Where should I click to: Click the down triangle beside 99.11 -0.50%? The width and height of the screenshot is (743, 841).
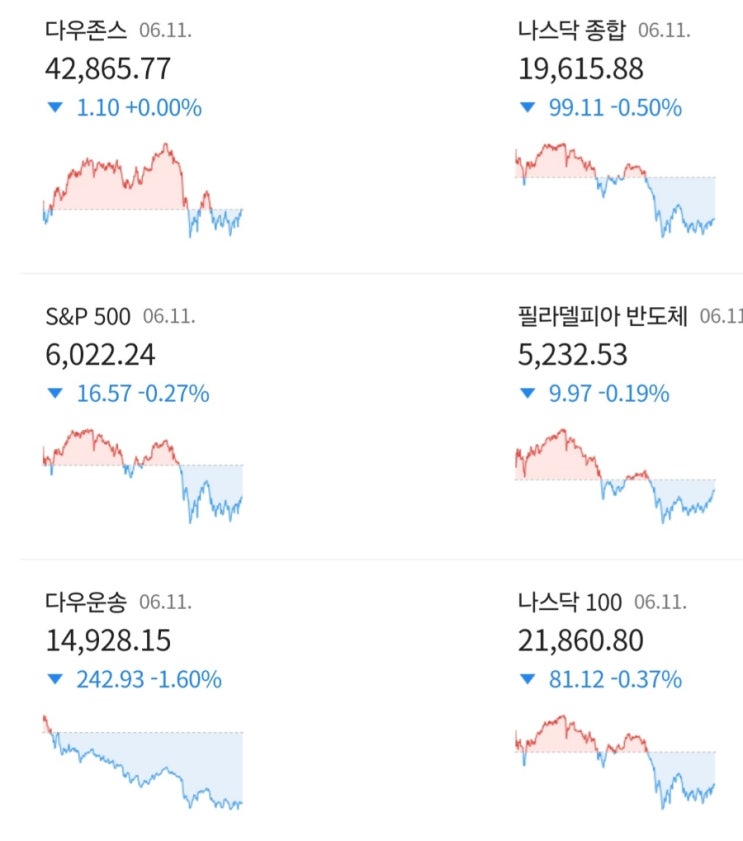527,108
